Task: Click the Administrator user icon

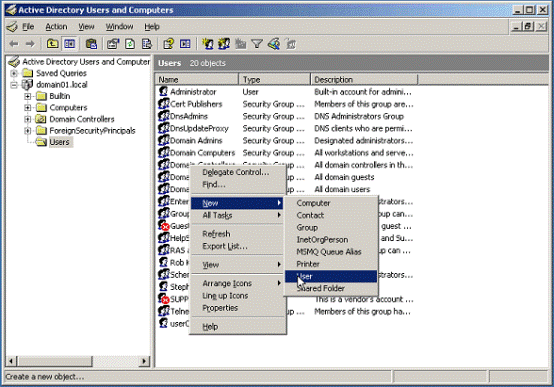Action: click(x=163, y=92)
